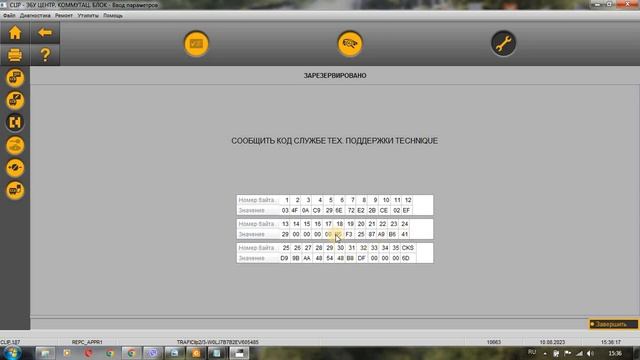640x360 pixels.
Task: Select the value cell 2B
Action: [372, 211]
